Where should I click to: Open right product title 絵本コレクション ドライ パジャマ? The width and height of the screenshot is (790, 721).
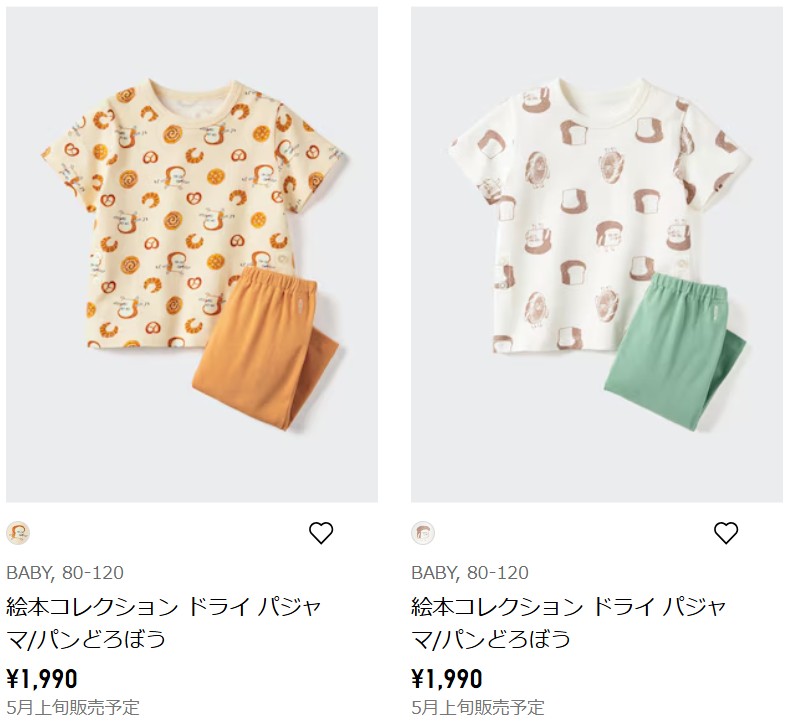(569, 622)
